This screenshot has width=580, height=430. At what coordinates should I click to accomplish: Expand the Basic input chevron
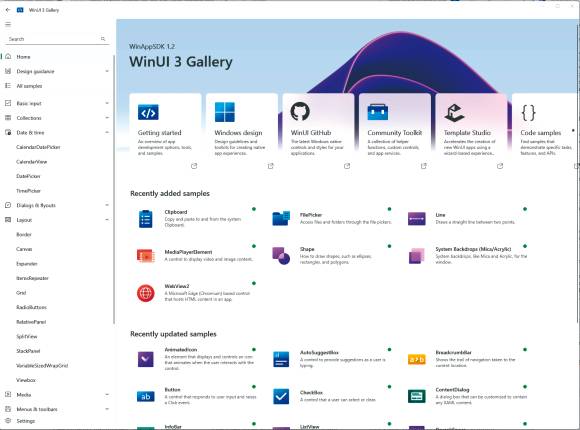click(x=107, y=103)
